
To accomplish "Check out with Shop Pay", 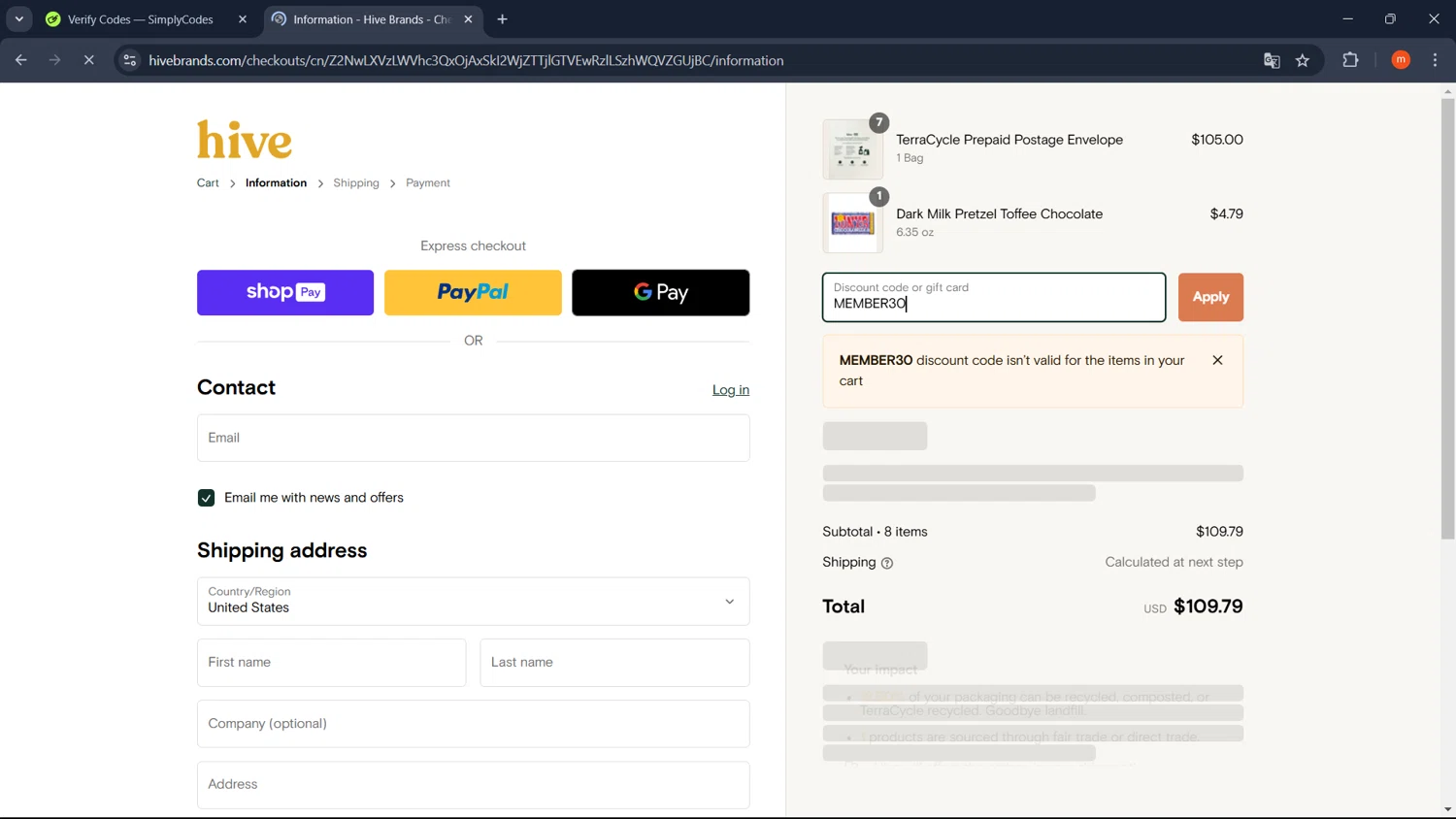I will point(285,292).
